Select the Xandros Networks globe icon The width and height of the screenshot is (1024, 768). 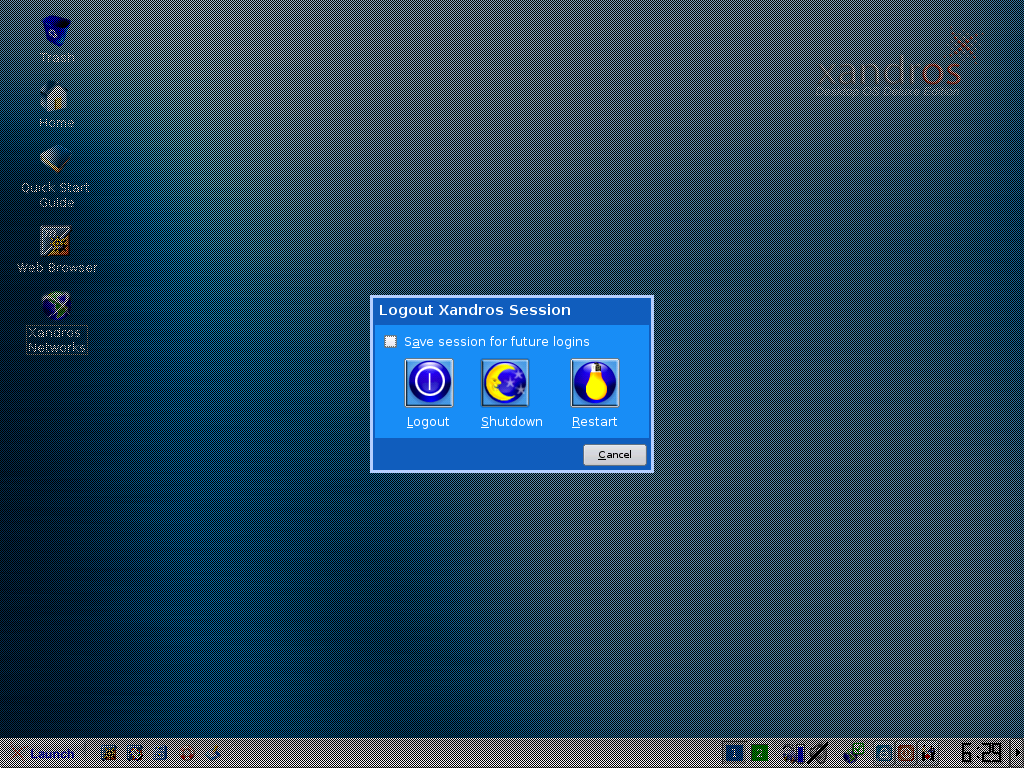pos(56,306)
